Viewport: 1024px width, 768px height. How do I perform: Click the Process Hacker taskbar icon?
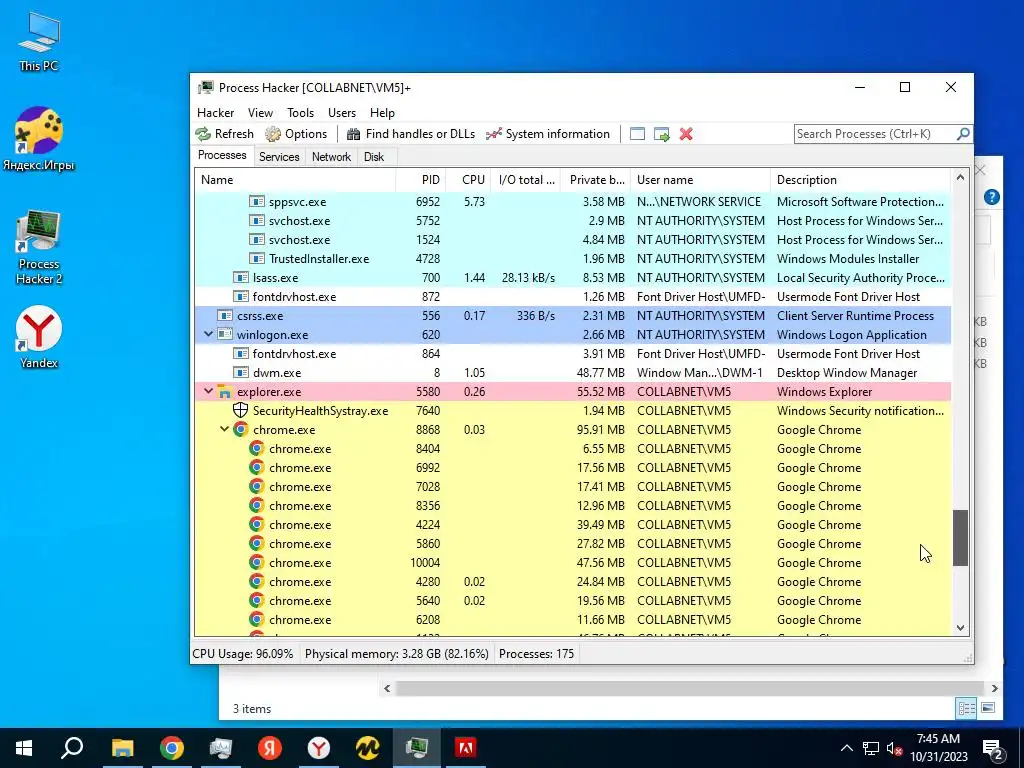point(416,748)
